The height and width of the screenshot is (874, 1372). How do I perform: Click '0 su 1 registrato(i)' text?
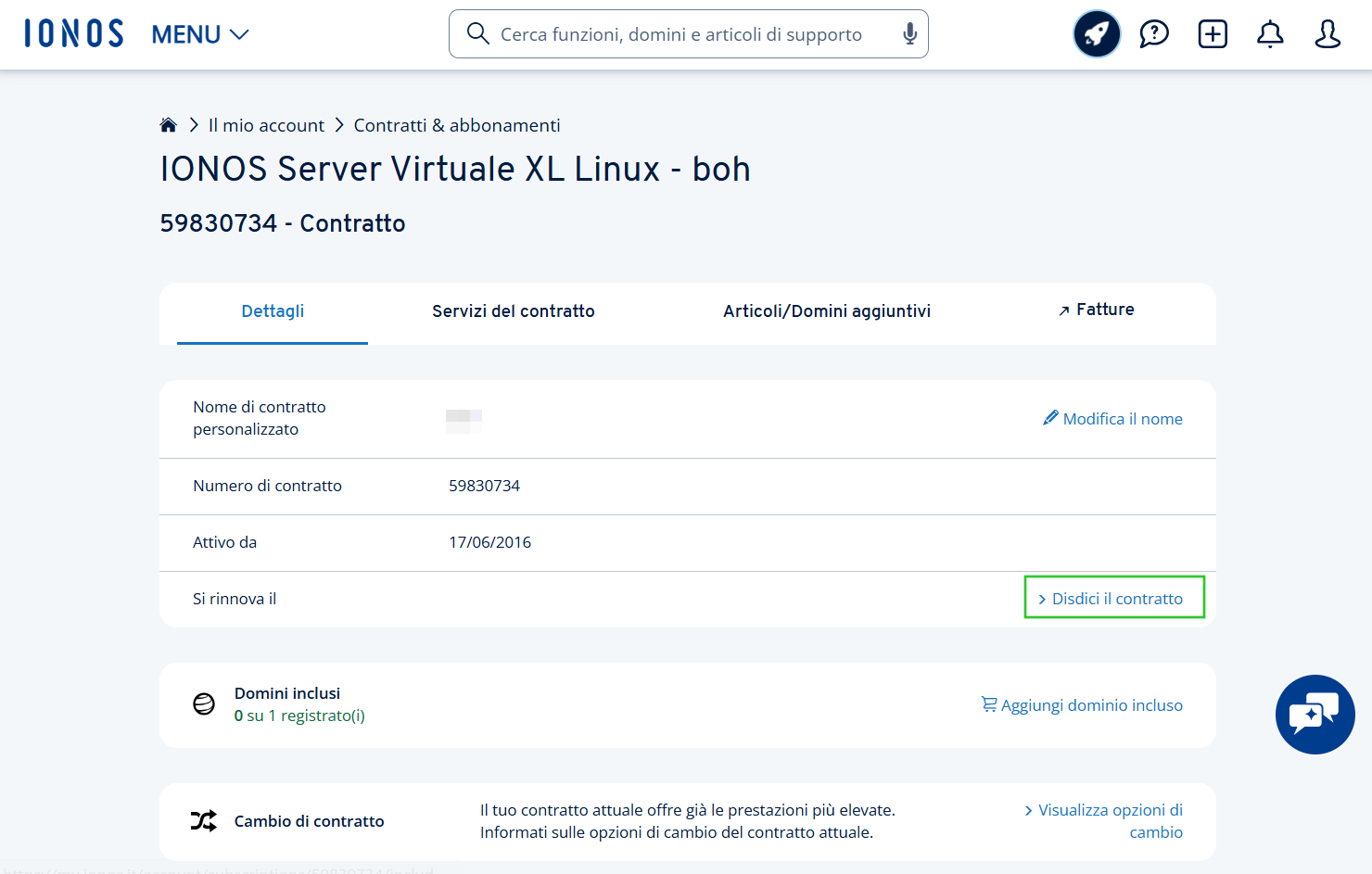click(x=299, y=716)
